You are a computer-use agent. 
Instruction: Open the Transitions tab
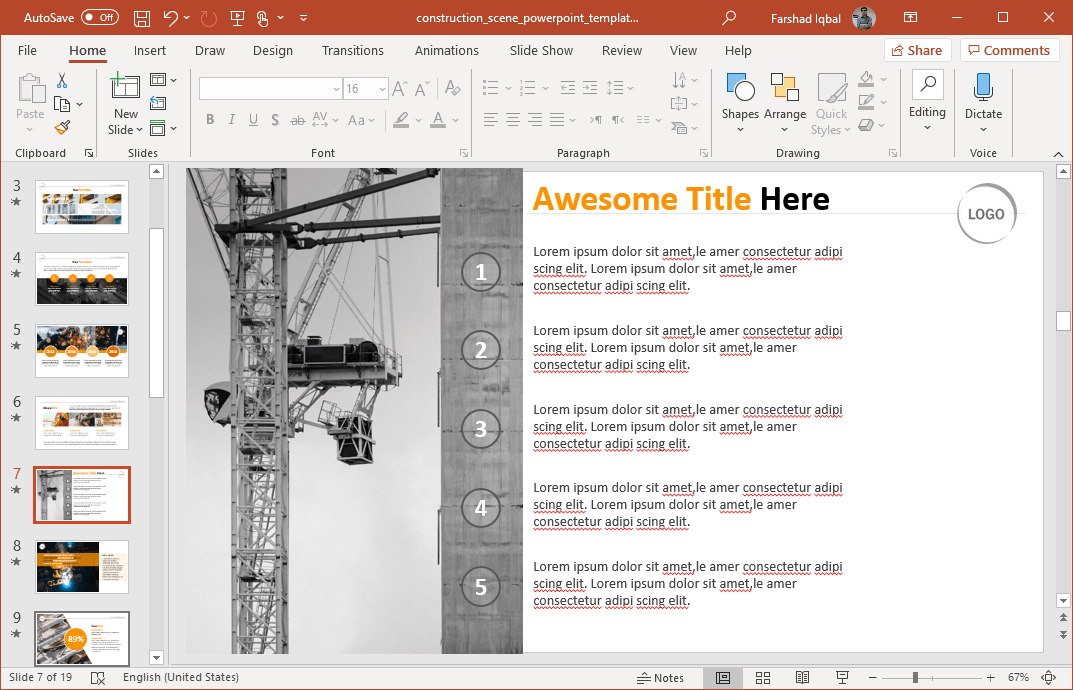click(352, 50)
